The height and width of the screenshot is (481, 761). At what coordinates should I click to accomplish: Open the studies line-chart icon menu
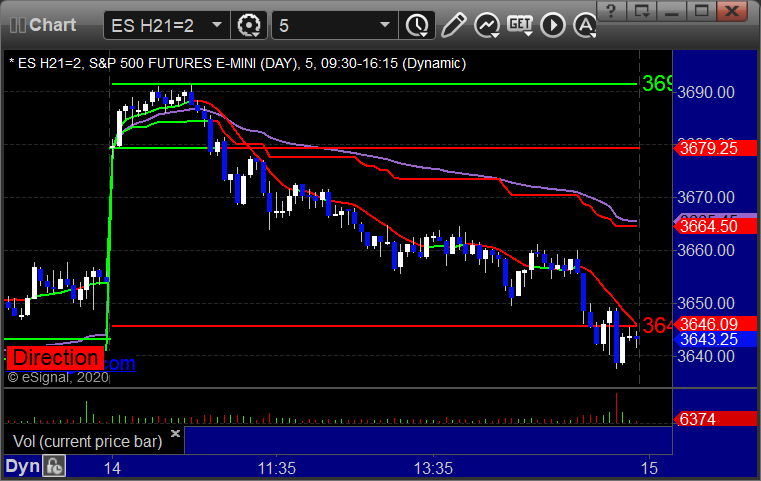[x=487, y=25]
